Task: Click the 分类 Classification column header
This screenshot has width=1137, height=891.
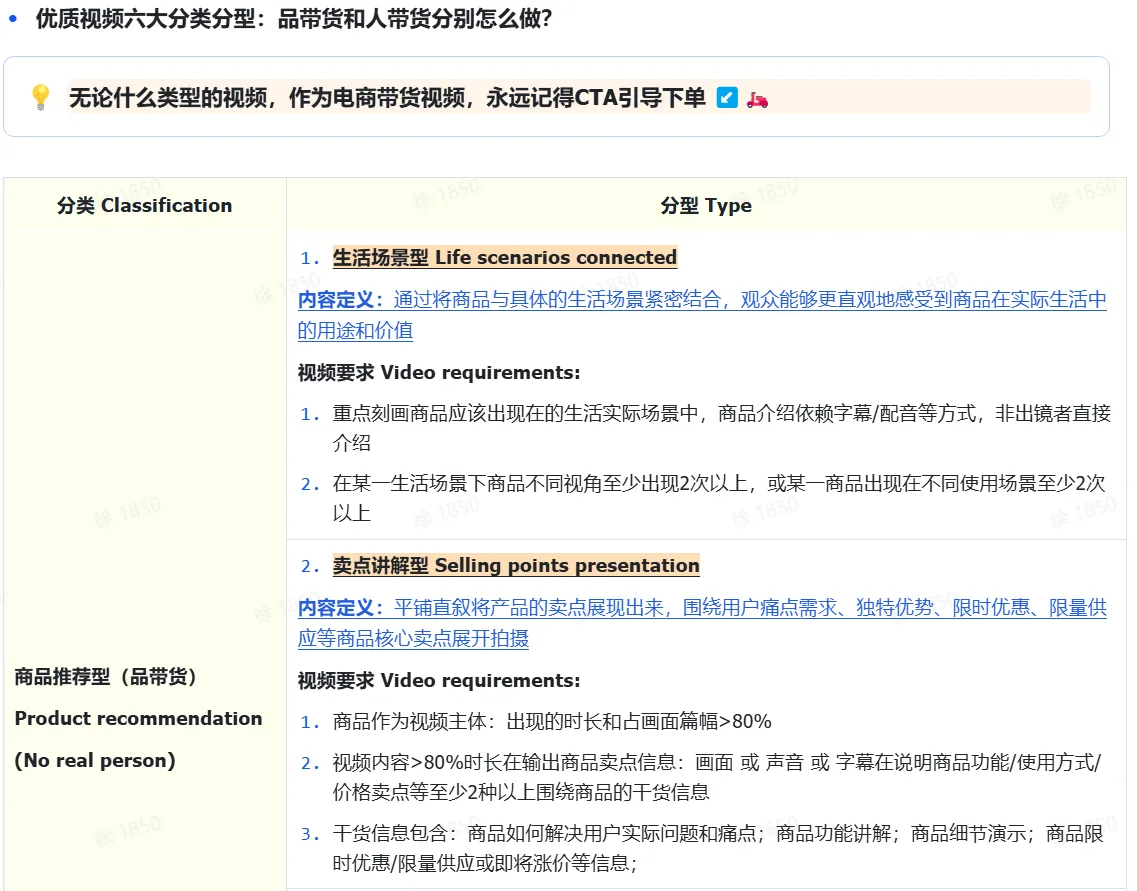Action: coord(144,205)
